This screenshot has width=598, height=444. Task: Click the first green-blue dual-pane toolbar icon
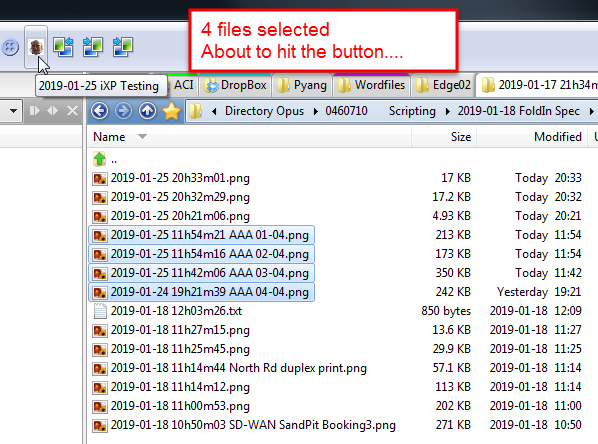63,47
